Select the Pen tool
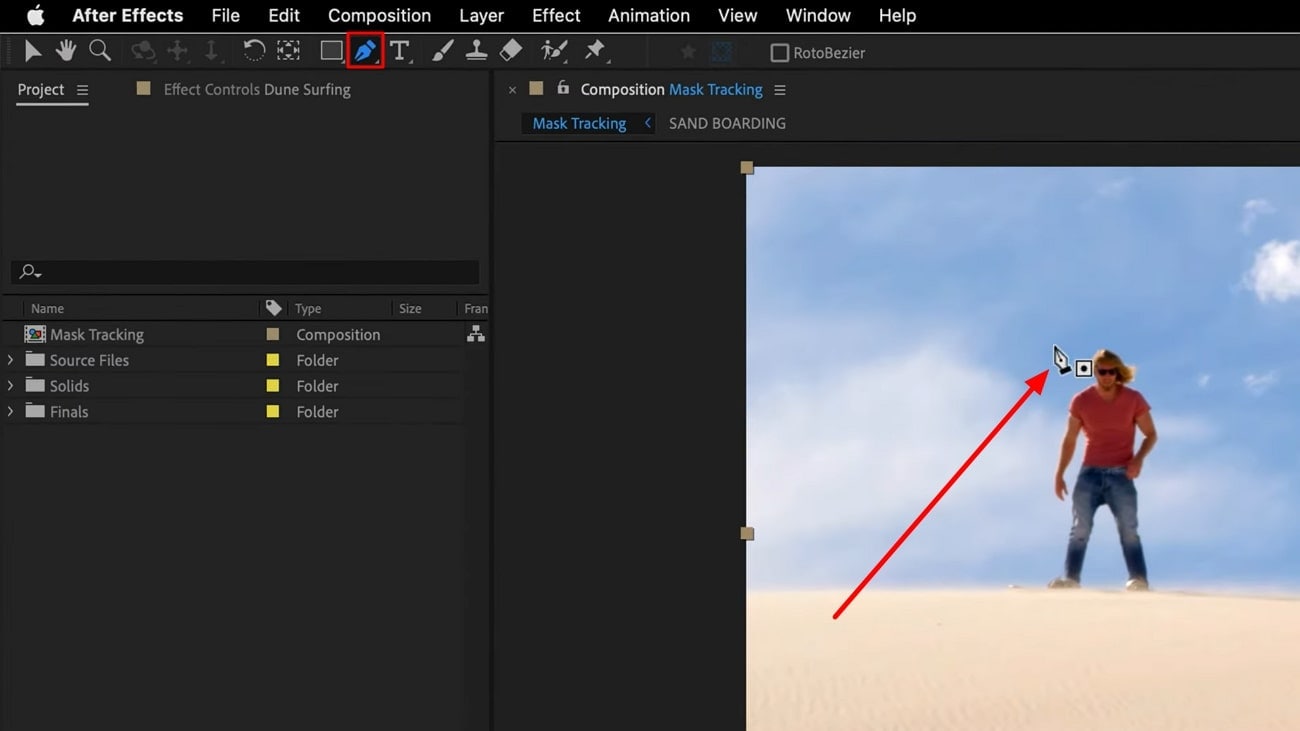Image resolution: width=1300 pixels, height=731 pixels. (365, 51)
